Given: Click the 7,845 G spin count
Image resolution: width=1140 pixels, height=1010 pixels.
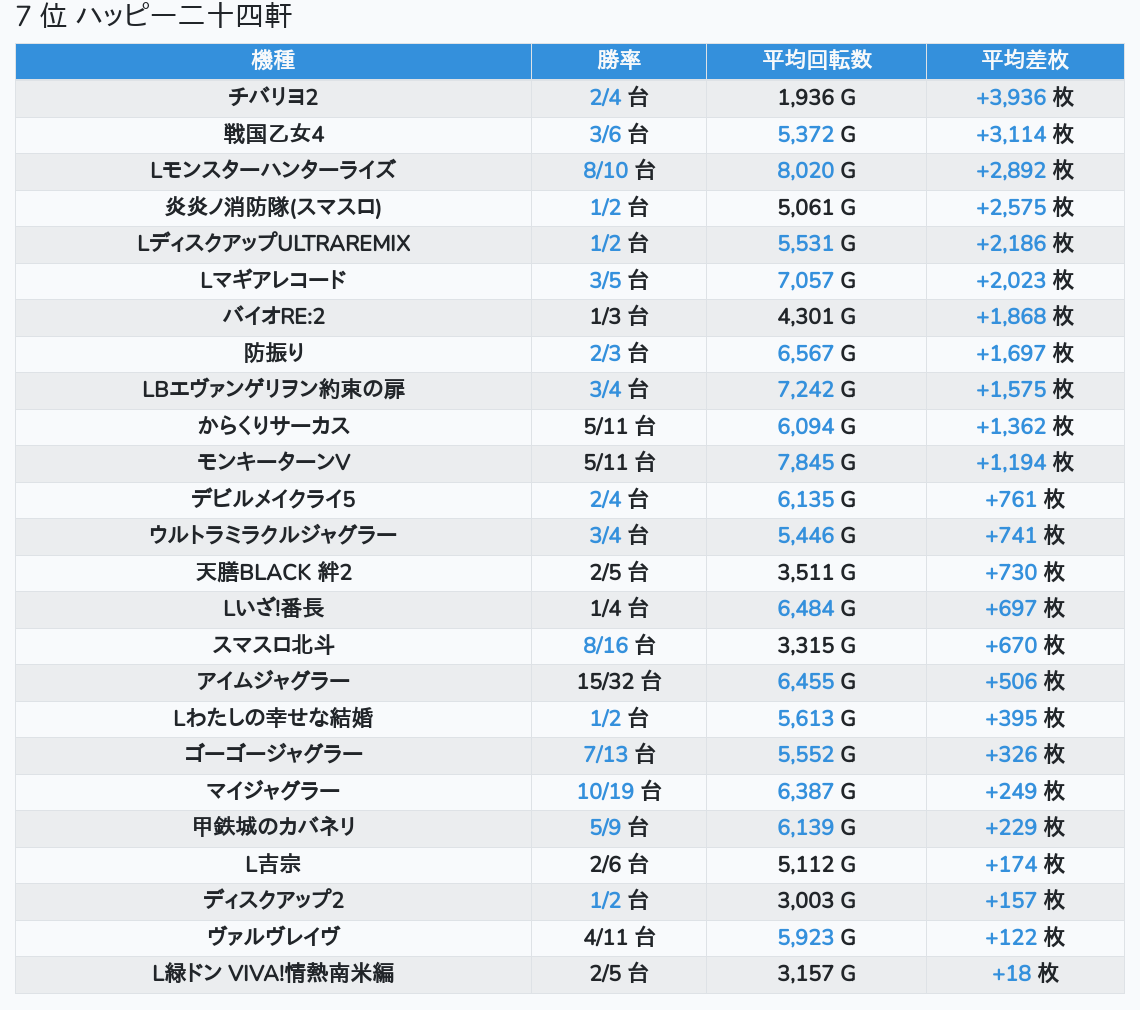Looking at the screenshot, I should 816,463.
